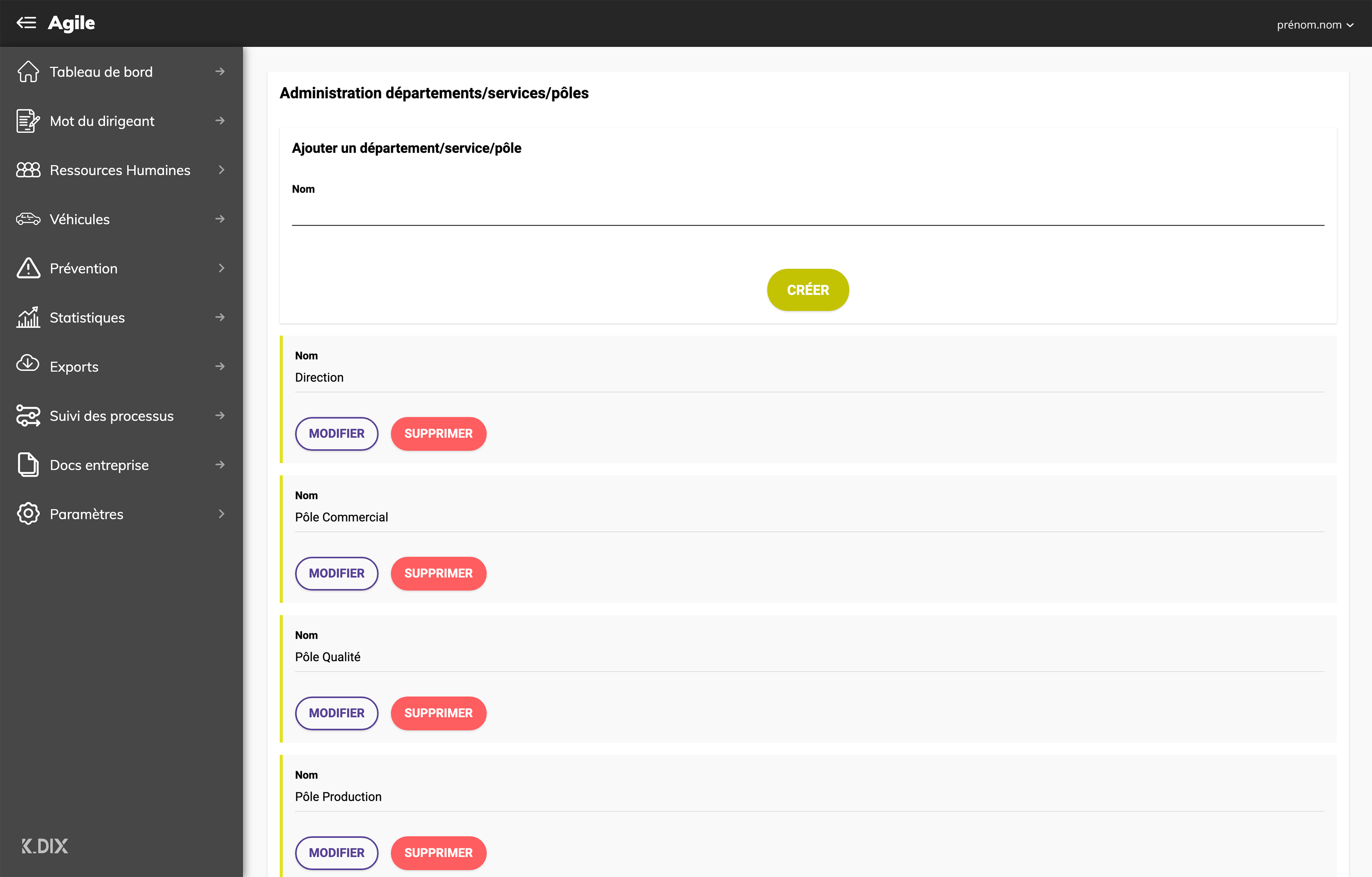
Task: Click the Docs entreprise file icon
Action: 28,465
